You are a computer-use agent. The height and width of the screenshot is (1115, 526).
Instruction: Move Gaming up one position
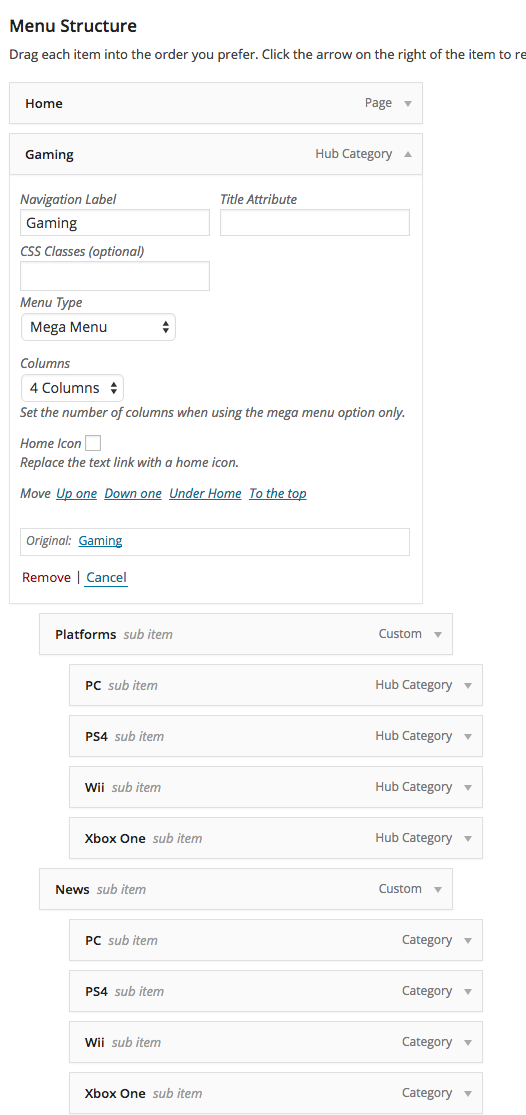[x=76, y=494]
